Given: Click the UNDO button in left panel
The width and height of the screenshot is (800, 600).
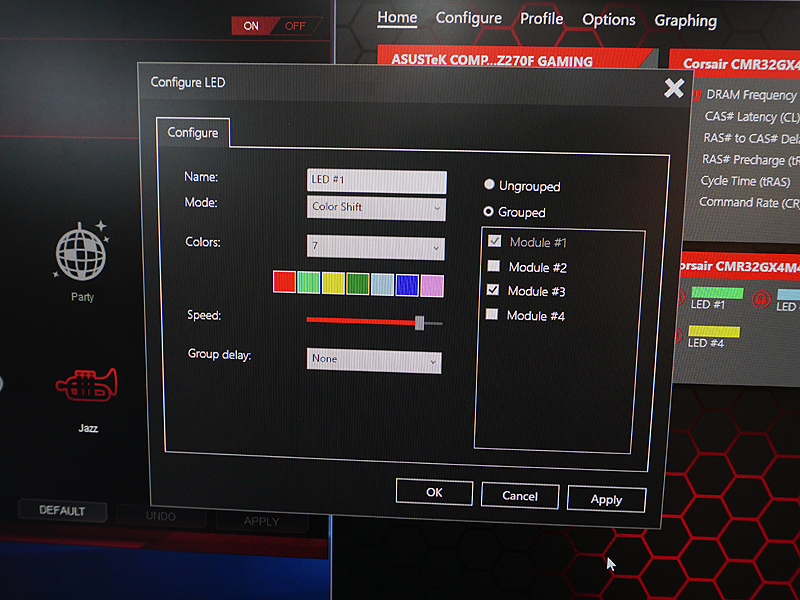Looking at the screenshot, I should click(161, 516).
